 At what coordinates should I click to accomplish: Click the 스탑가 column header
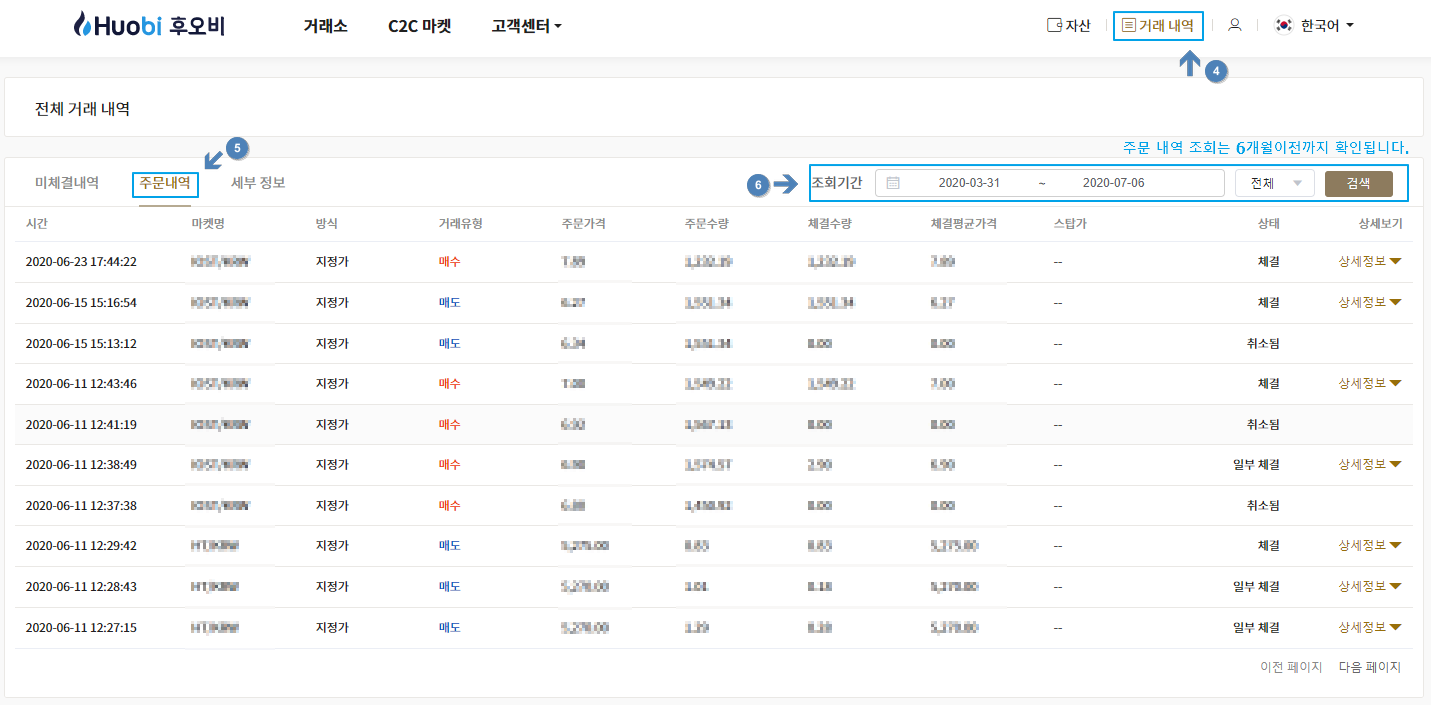pyautogui.click(x=1070, y=223)
